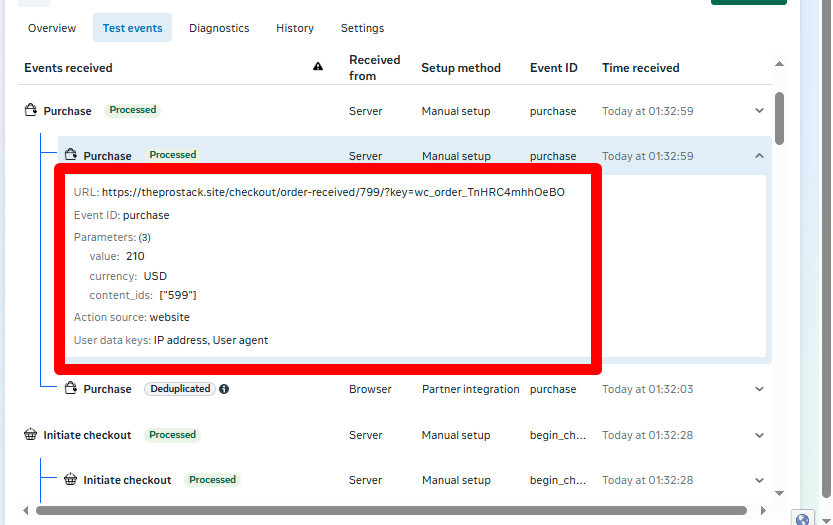
Task: Click the currency USD parameter
Action: point(128,276)
